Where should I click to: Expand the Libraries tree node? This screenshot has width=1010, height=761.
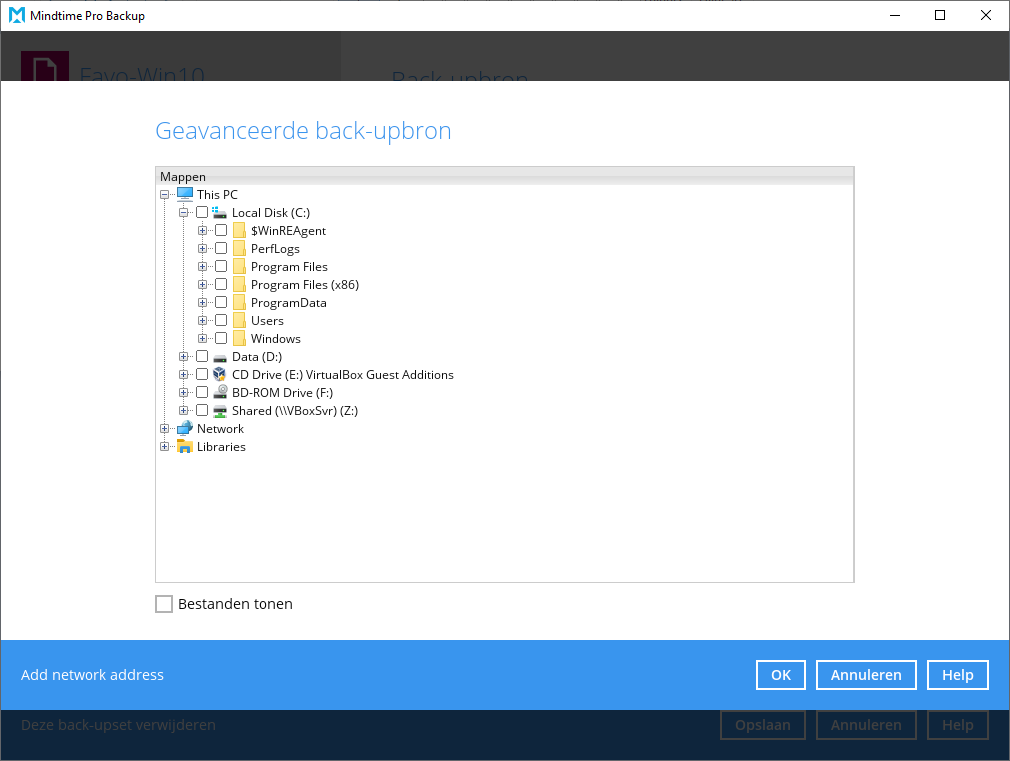(x=164, y=447)
